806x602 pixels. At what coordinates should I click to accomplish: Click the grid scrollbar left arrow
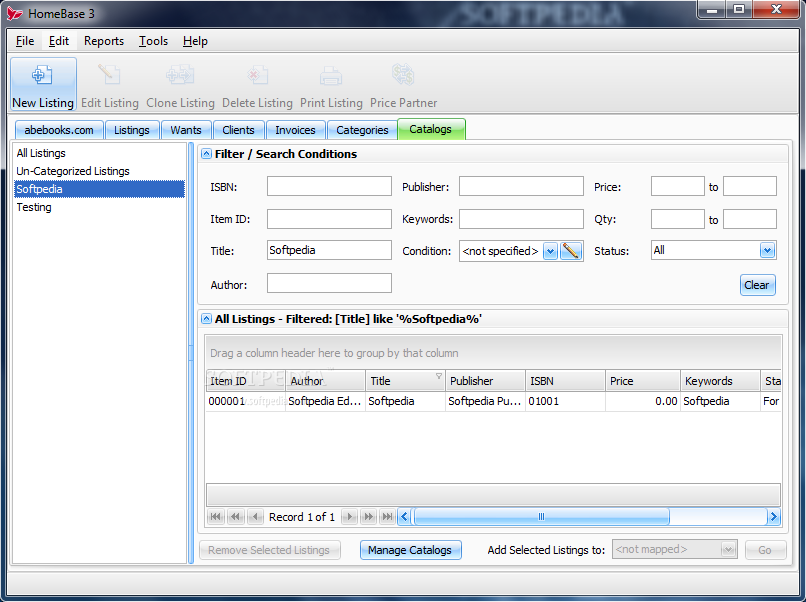(405, 517)
